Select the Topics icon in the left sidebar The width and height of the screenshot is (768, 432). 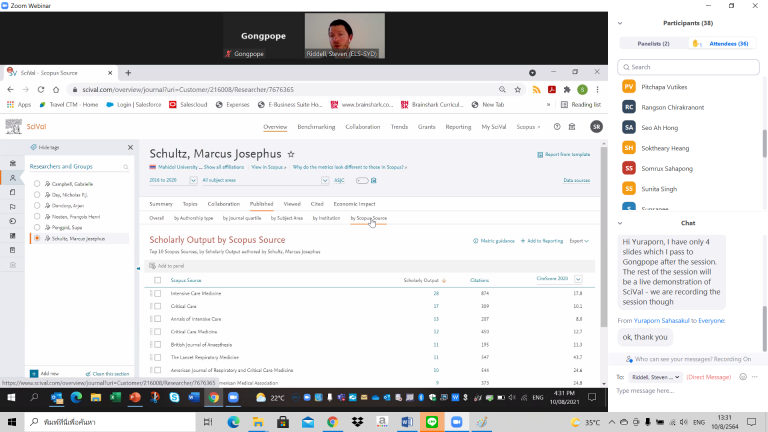[13, 221]
